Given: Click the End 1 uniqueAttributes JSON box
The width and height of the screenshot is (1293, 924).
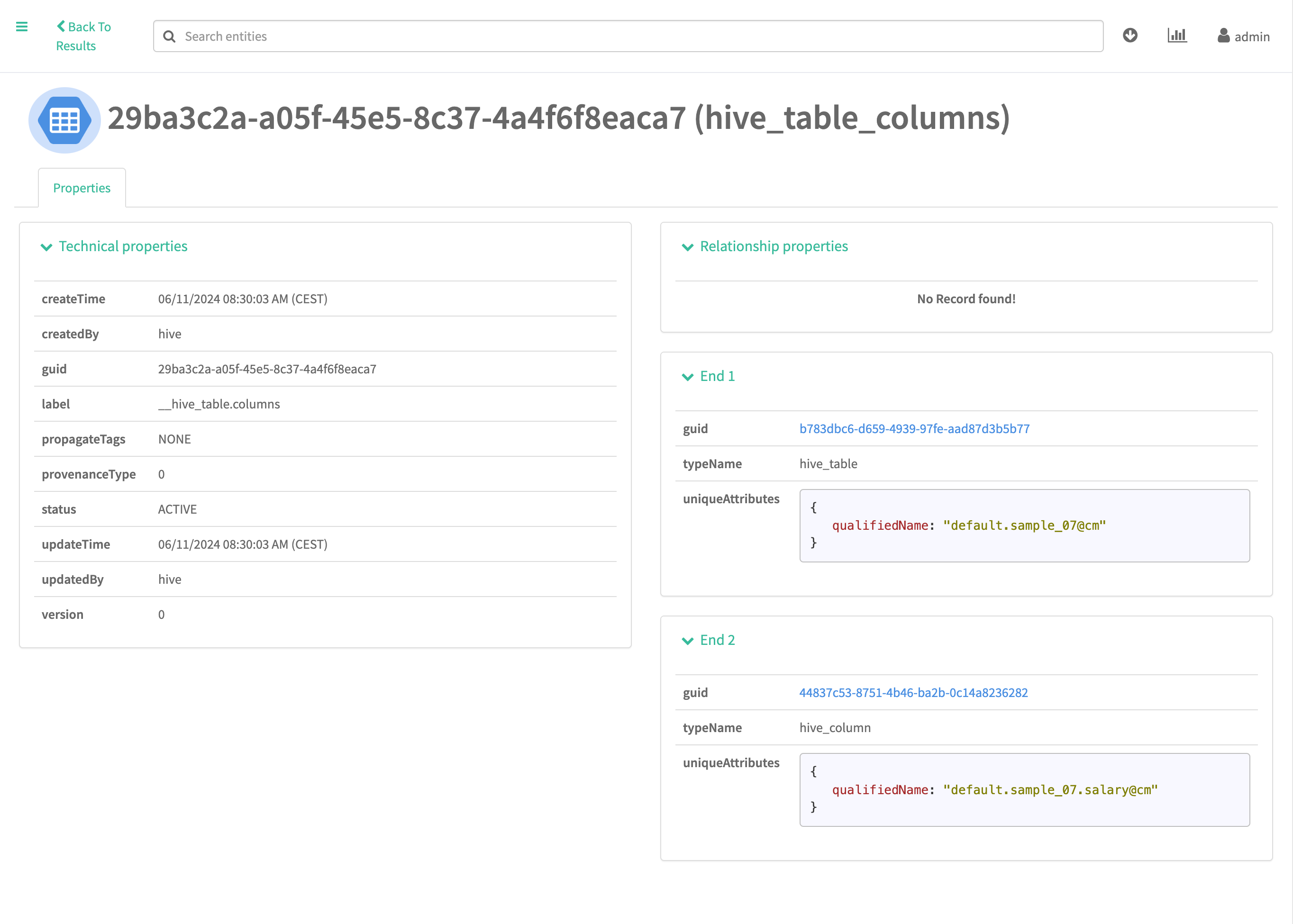Looking at the screenshot, I should click(1024, 525).
